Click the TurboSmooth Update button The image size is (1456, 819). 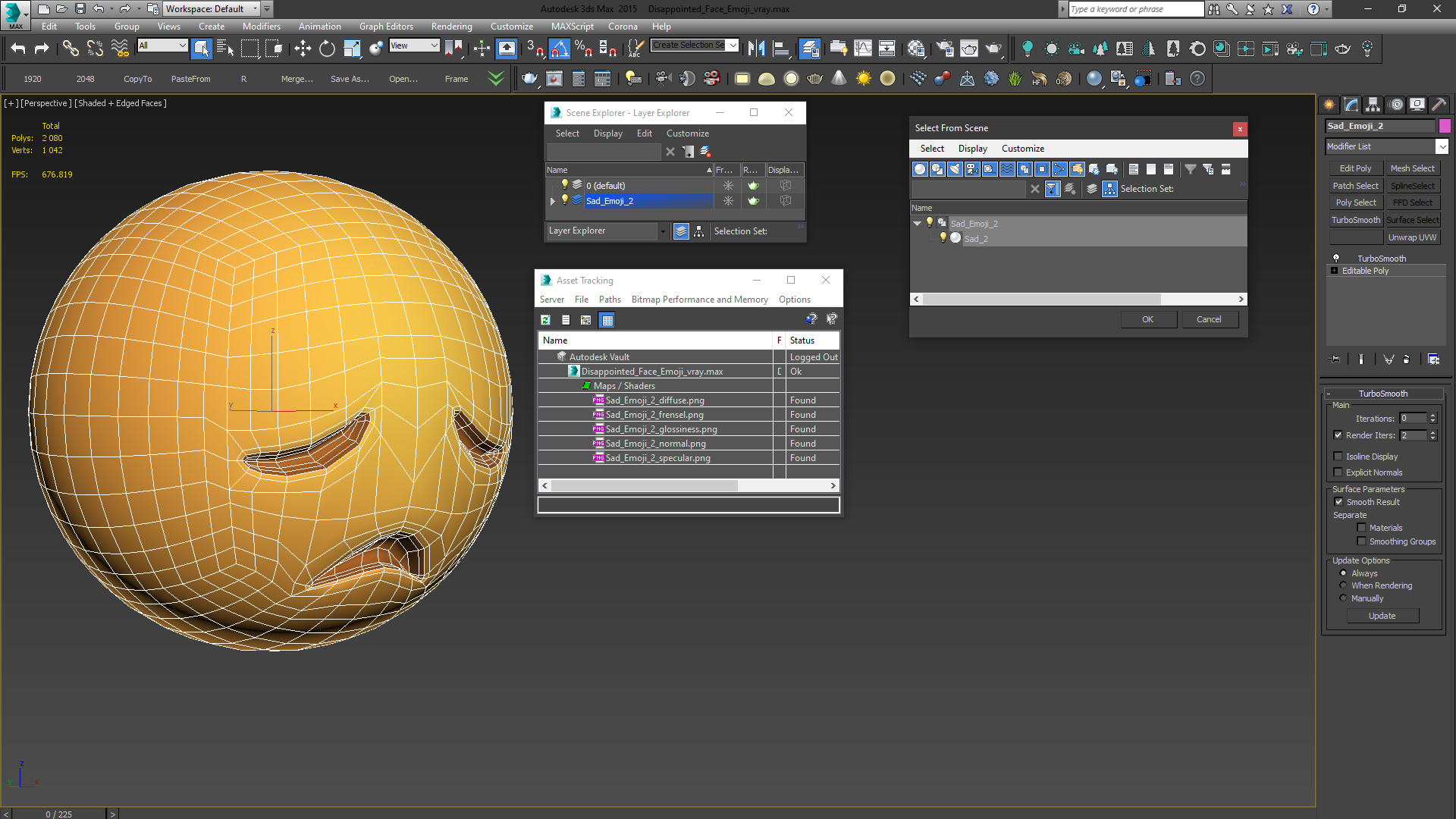(x=1382, y=616)
